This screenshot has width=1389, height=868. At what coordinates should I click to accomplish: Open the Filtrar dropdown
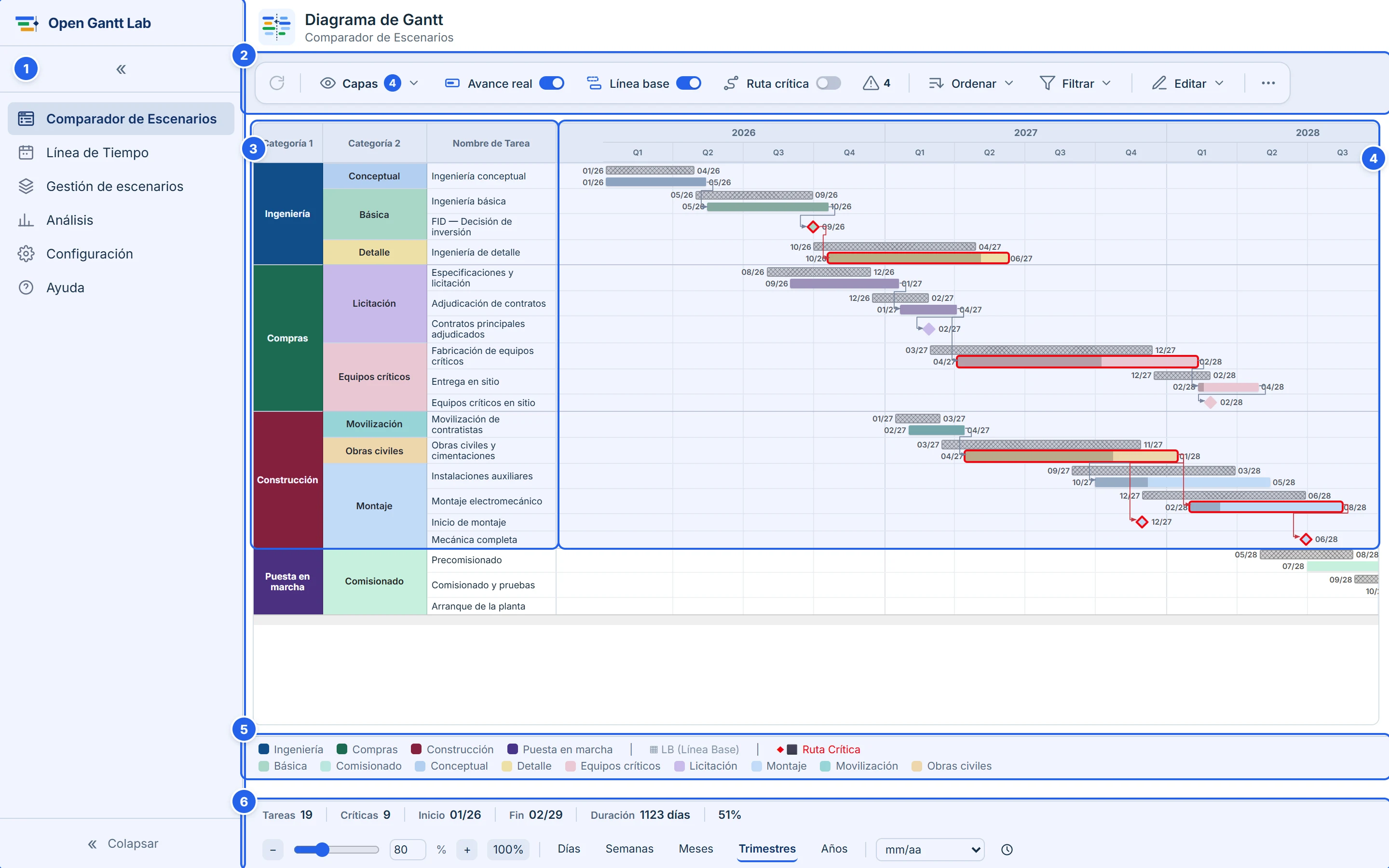(1075, 83)
